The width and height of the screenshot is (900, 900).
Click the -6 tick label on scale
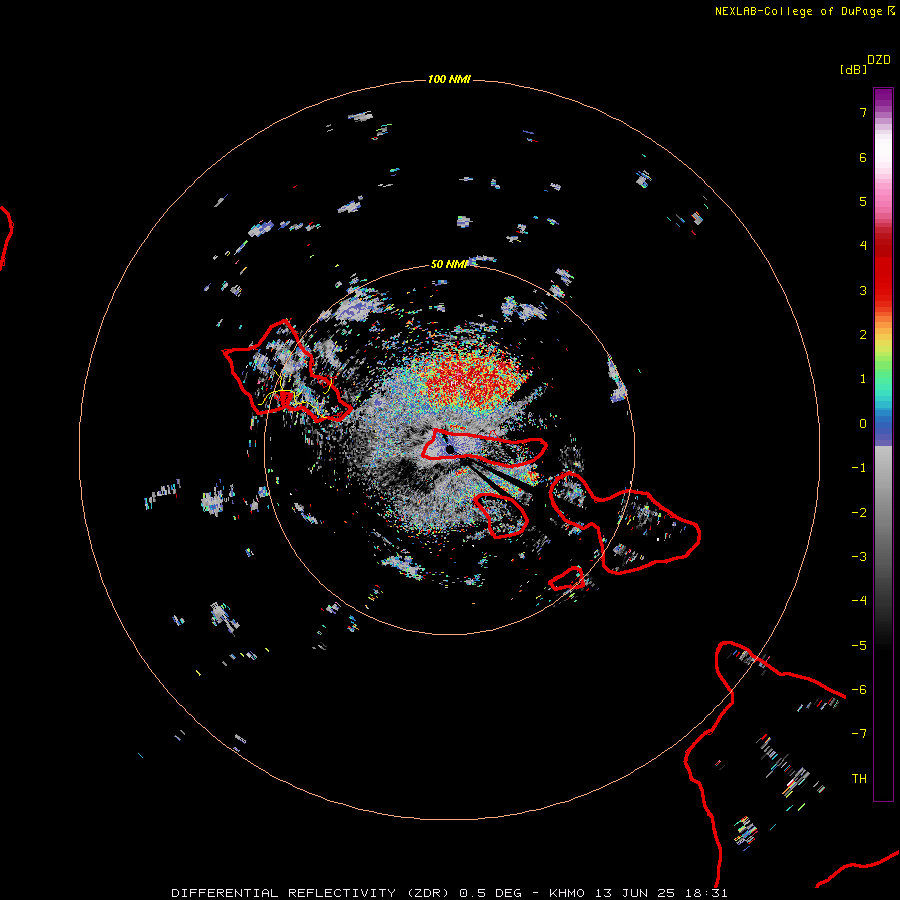pos(859,690)
